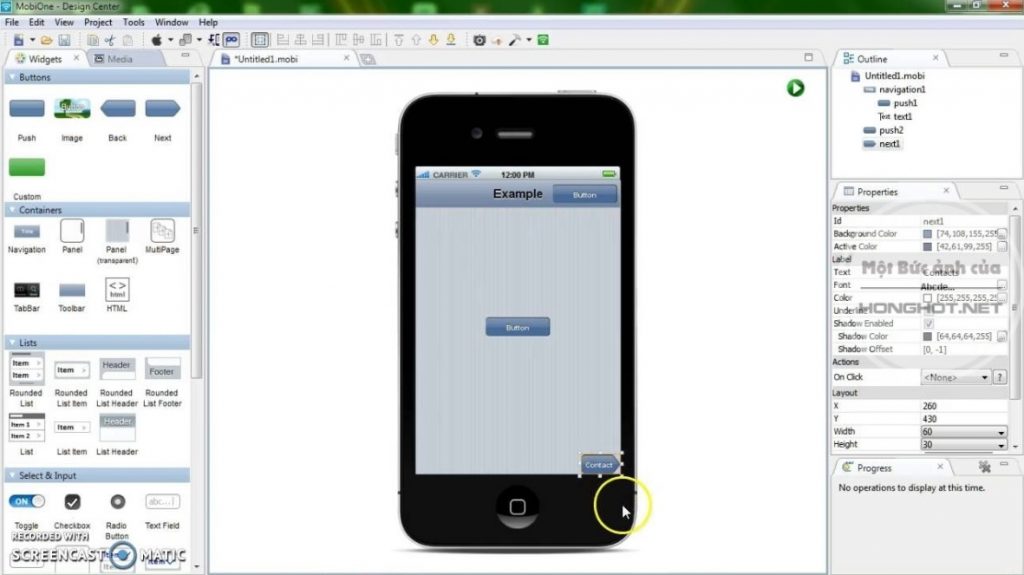
Task: Click the Cut scissors toolbar icon
Action: pos(110,41)
